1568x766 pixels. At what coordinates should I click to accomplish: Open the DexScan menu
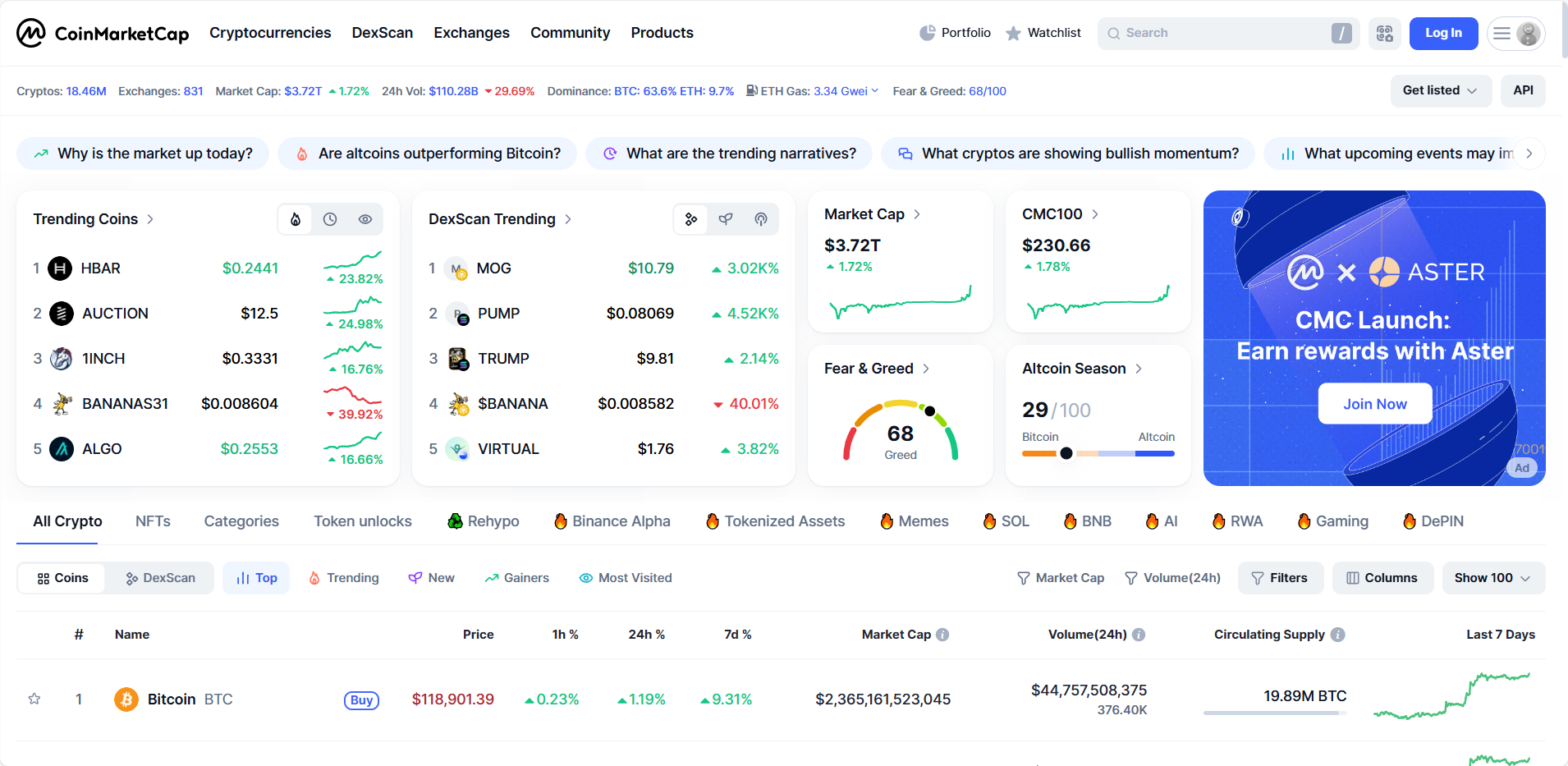383,33
